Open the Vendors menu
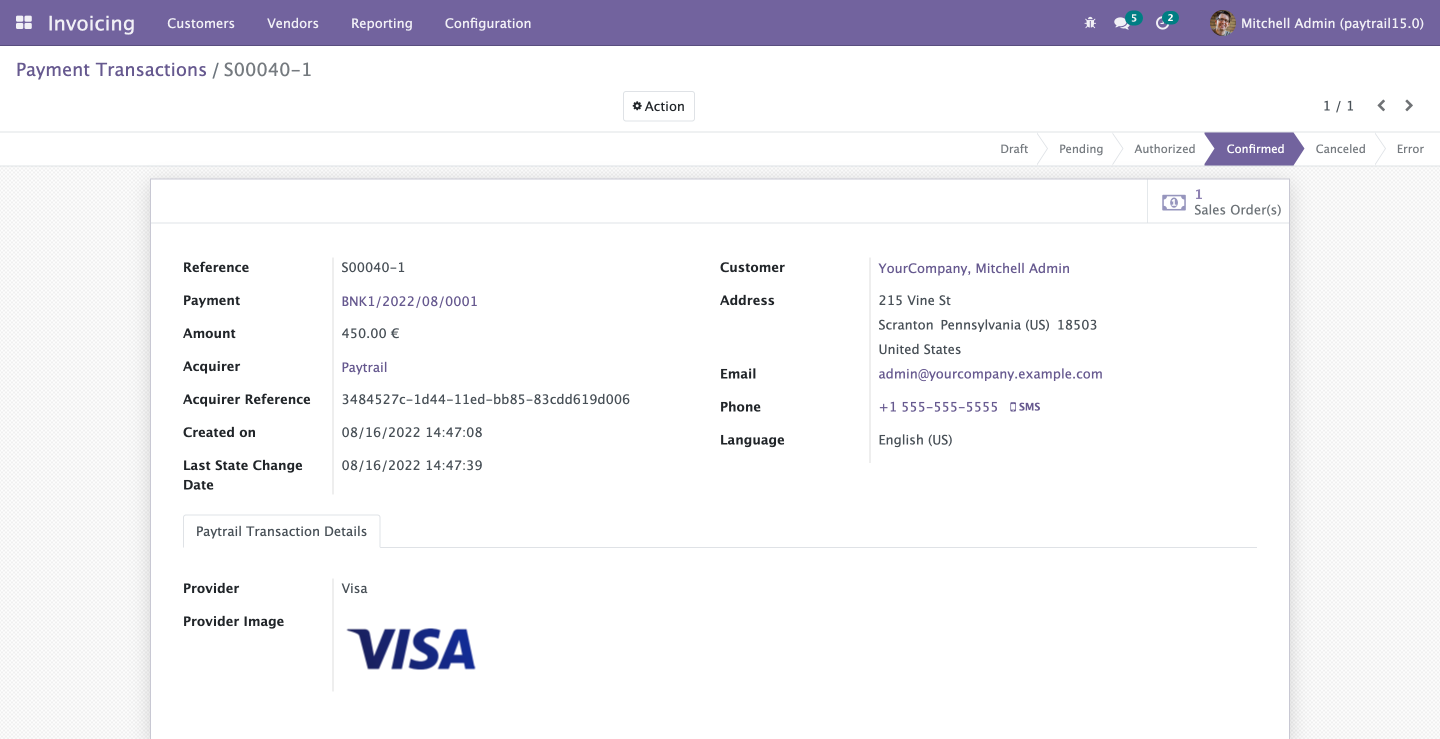Screen dimensions: 1440x739 (x=293, y=23)
